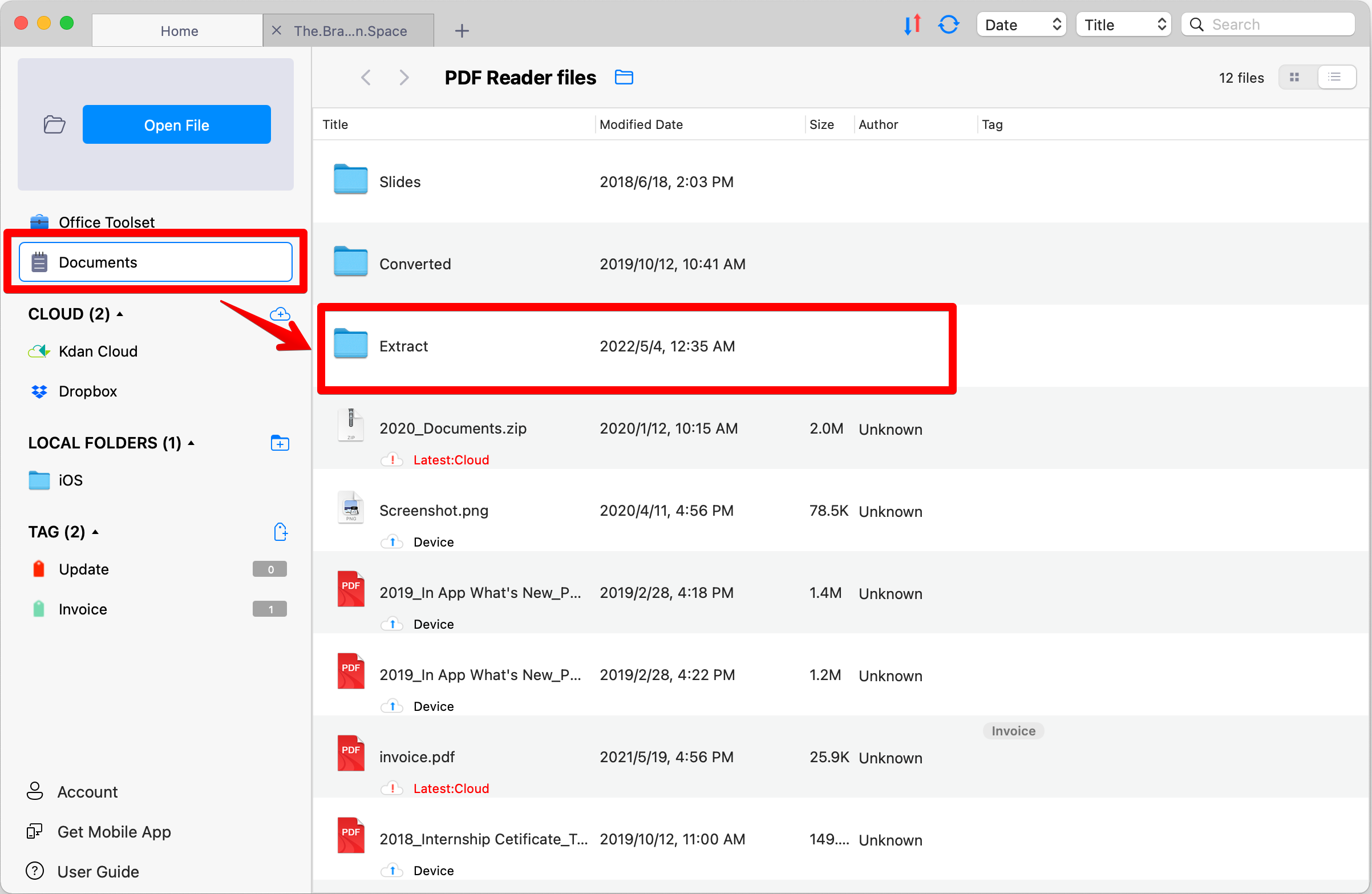
Task: Open folder icon next to PDF Reader files
Action: tap(624, 77)
